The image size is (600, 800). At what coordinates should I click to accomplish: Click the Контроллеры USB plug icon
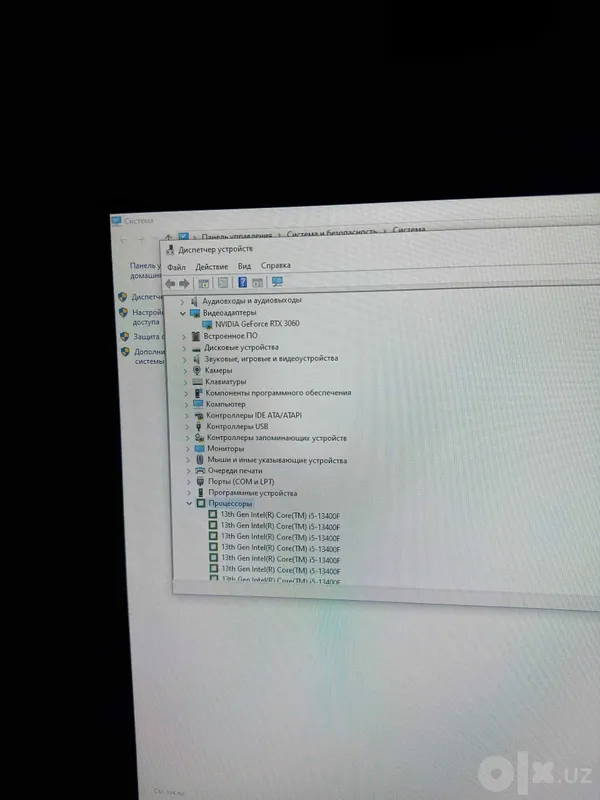point(198,427)
